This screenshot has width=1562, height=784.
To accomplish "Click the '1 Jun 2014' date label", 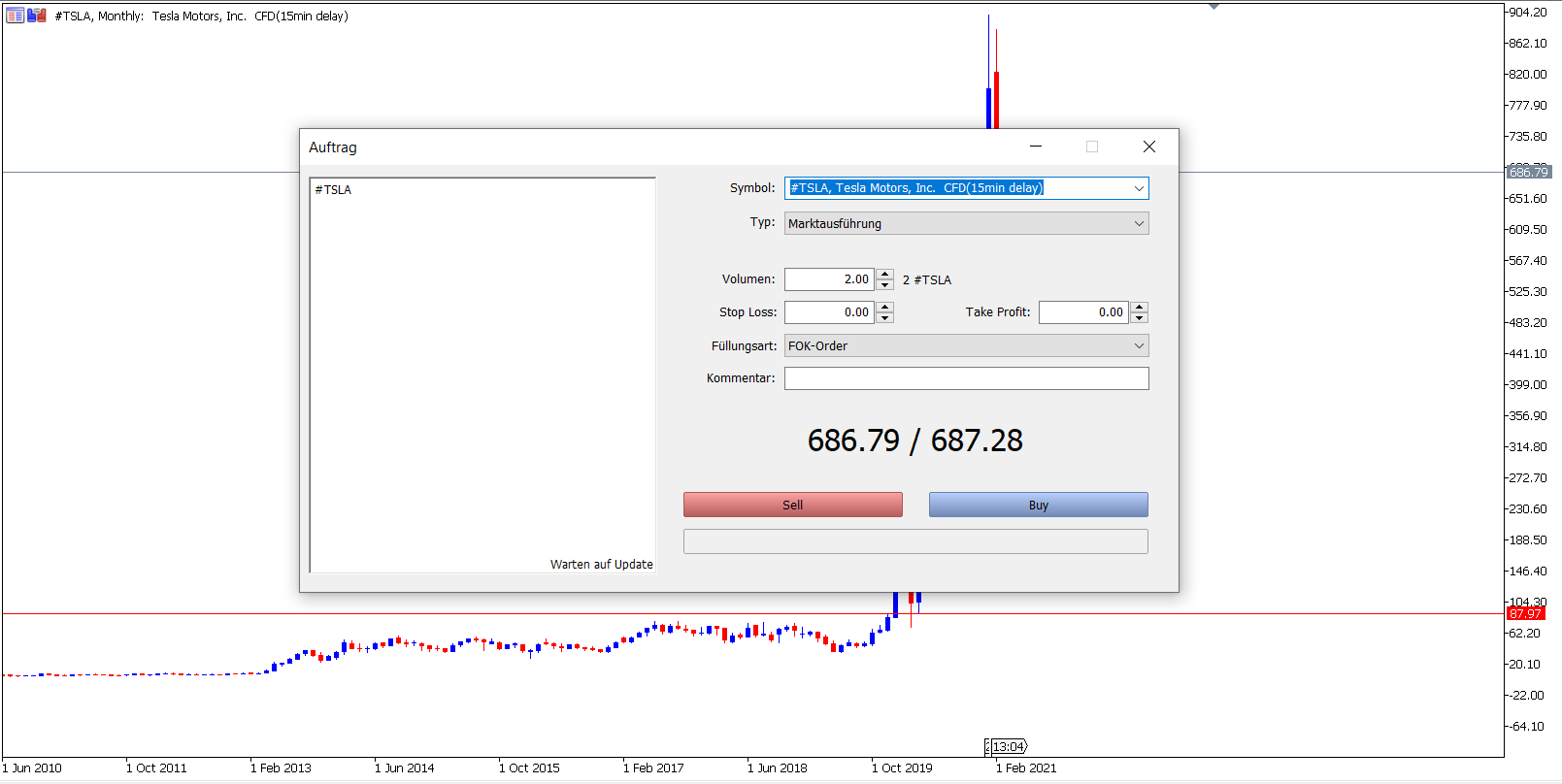I will [405, 768].
